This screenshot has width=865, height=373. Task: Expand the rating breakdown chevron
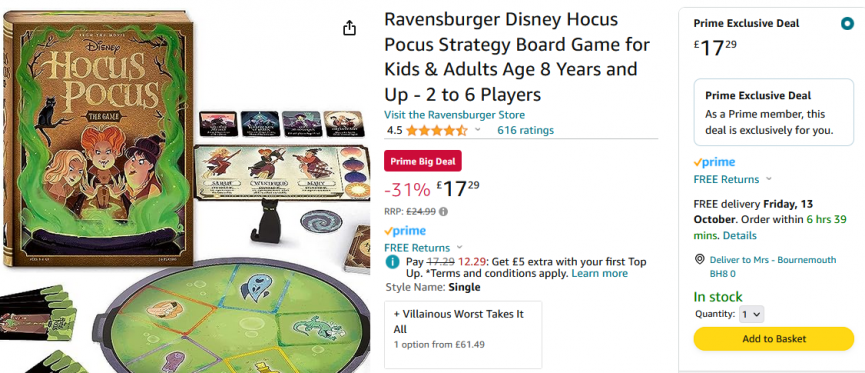[x=478, y=130]
